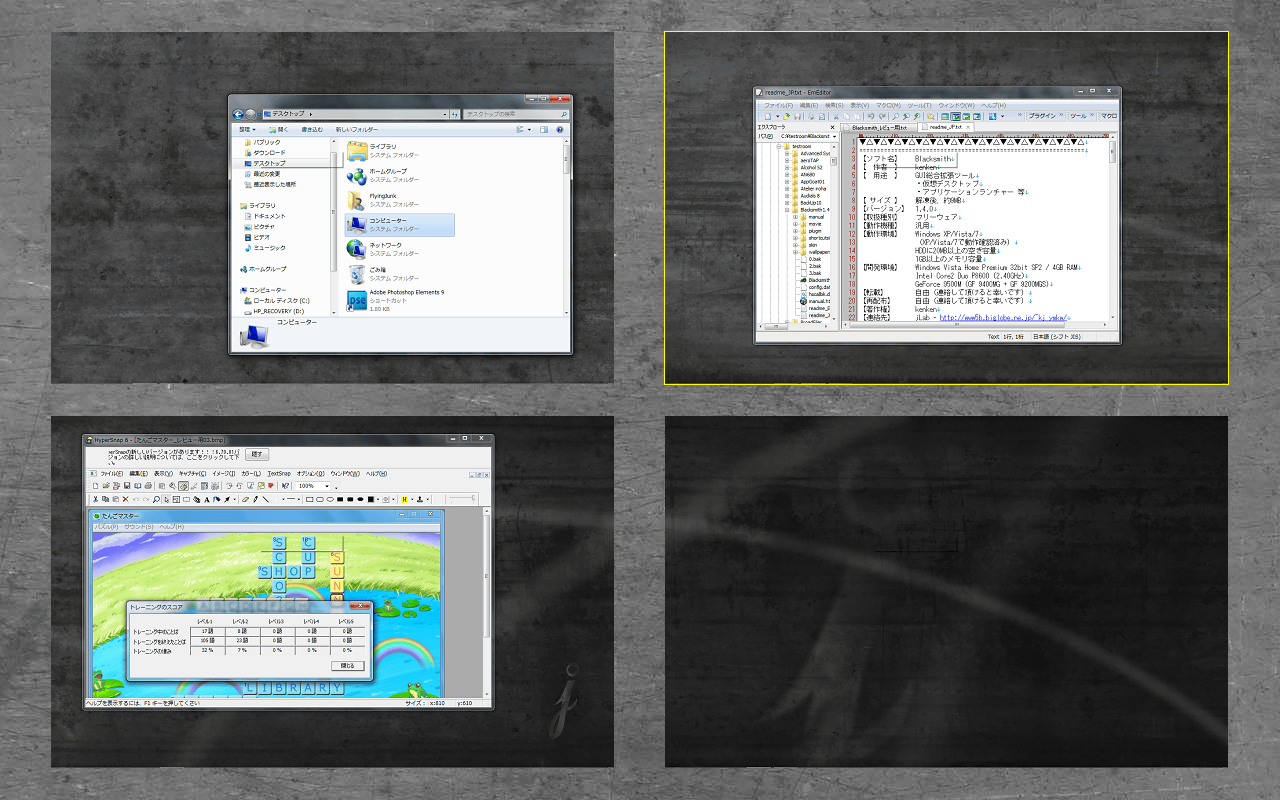
Task: Open the 整理 dropdown in the Explorer toolbar
Action: pyautogui.click(x=247, y=129)
